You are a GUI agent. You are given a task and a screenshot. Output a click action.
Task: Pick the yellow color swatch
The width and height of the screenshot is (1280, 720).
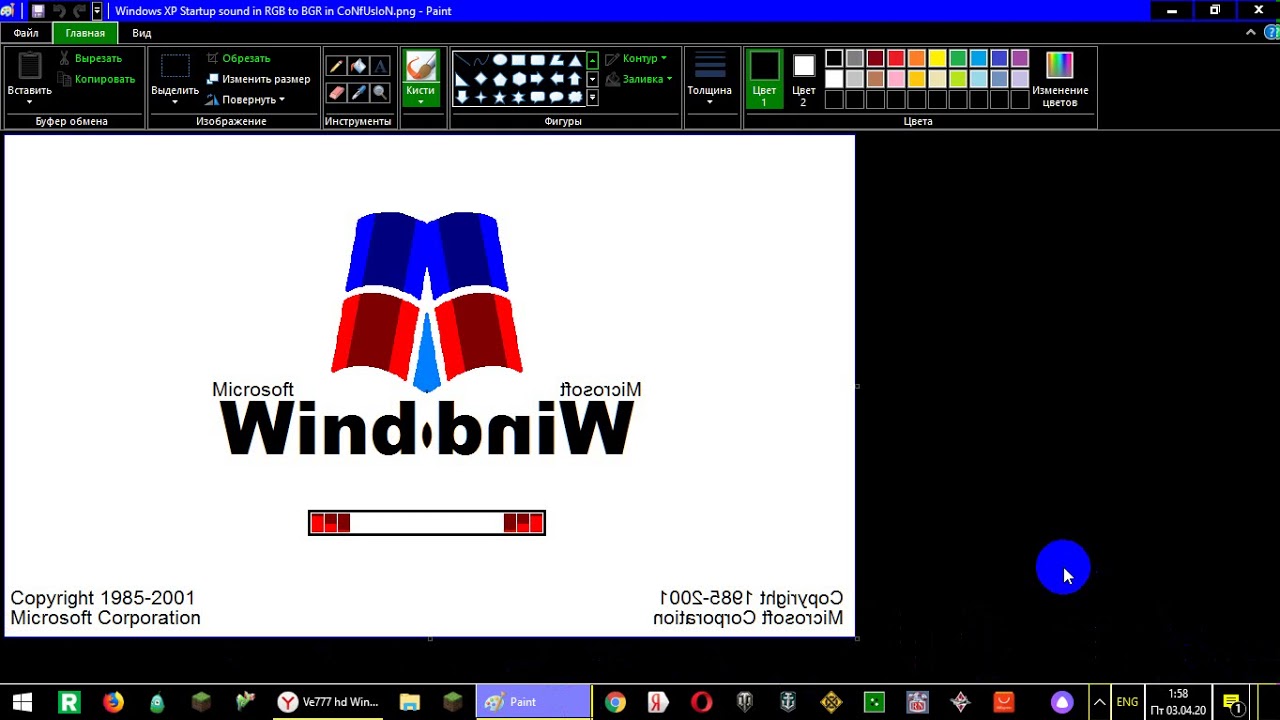(937, 58)
